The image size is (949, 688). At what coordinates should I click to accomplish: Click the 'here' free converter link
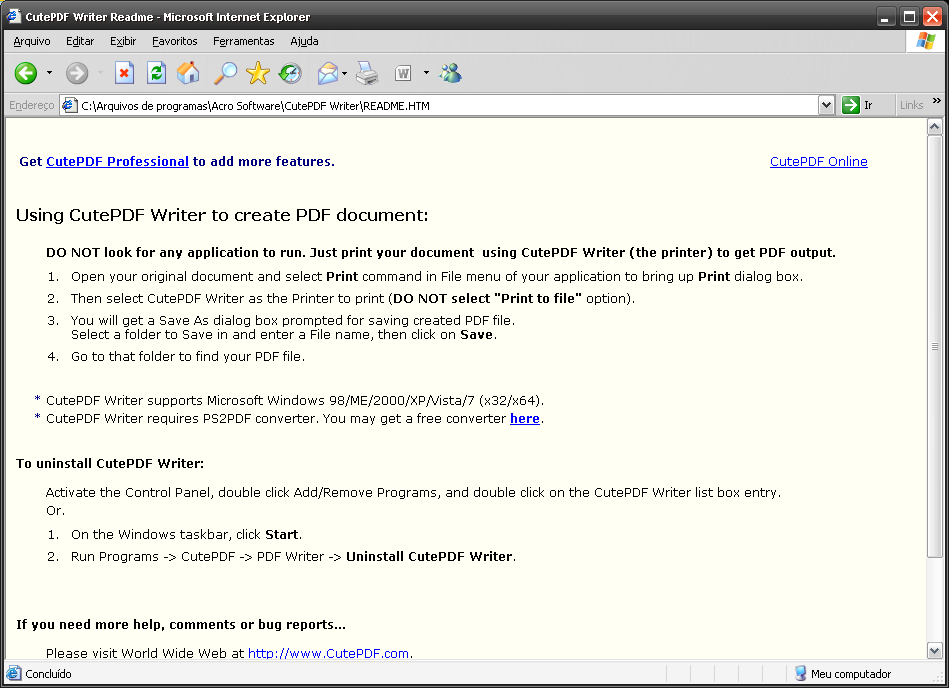click(525, 419)
